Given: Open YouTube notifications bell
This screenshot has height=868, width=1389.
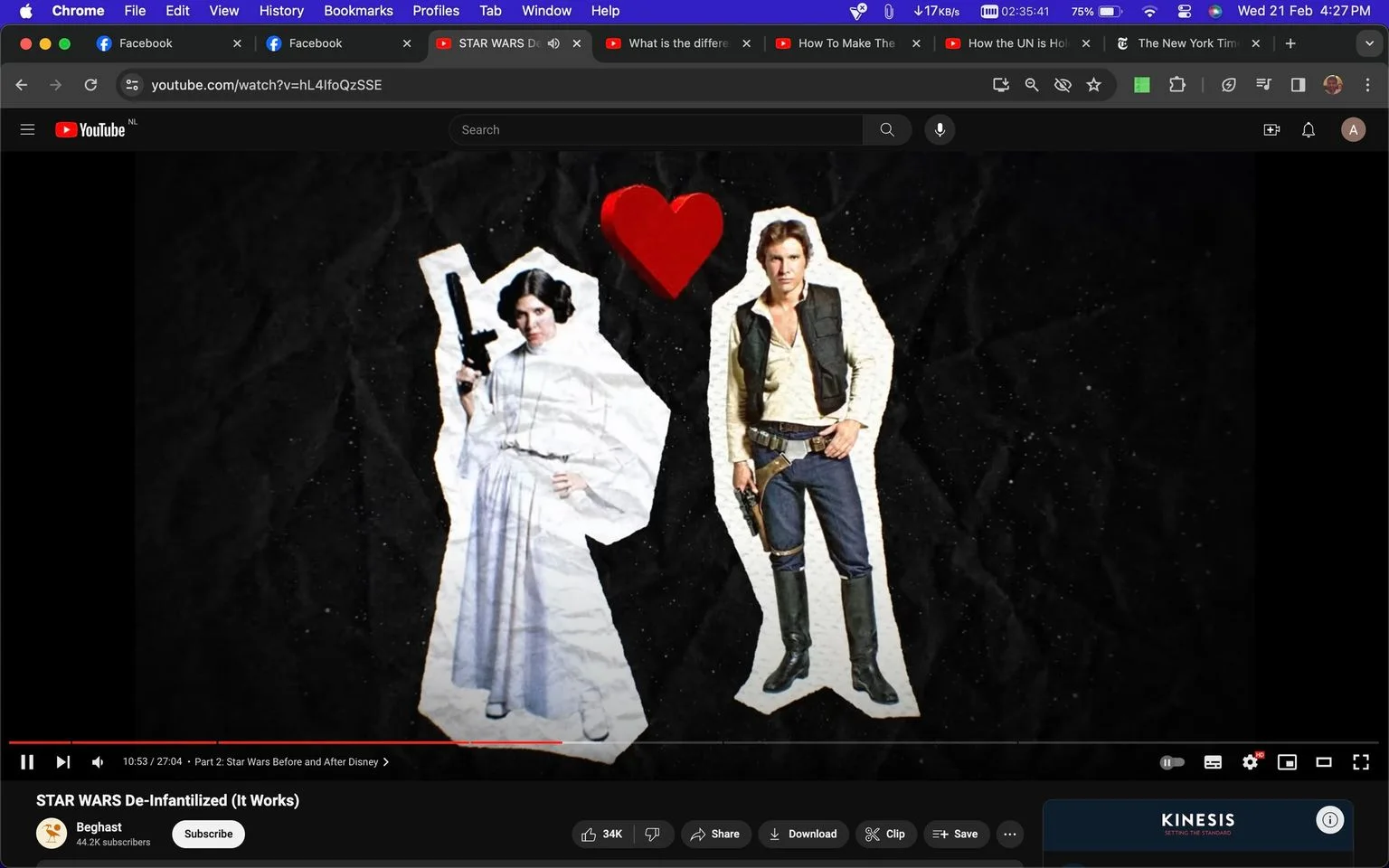Looking at the screenshot, I should coord(1309,130).
